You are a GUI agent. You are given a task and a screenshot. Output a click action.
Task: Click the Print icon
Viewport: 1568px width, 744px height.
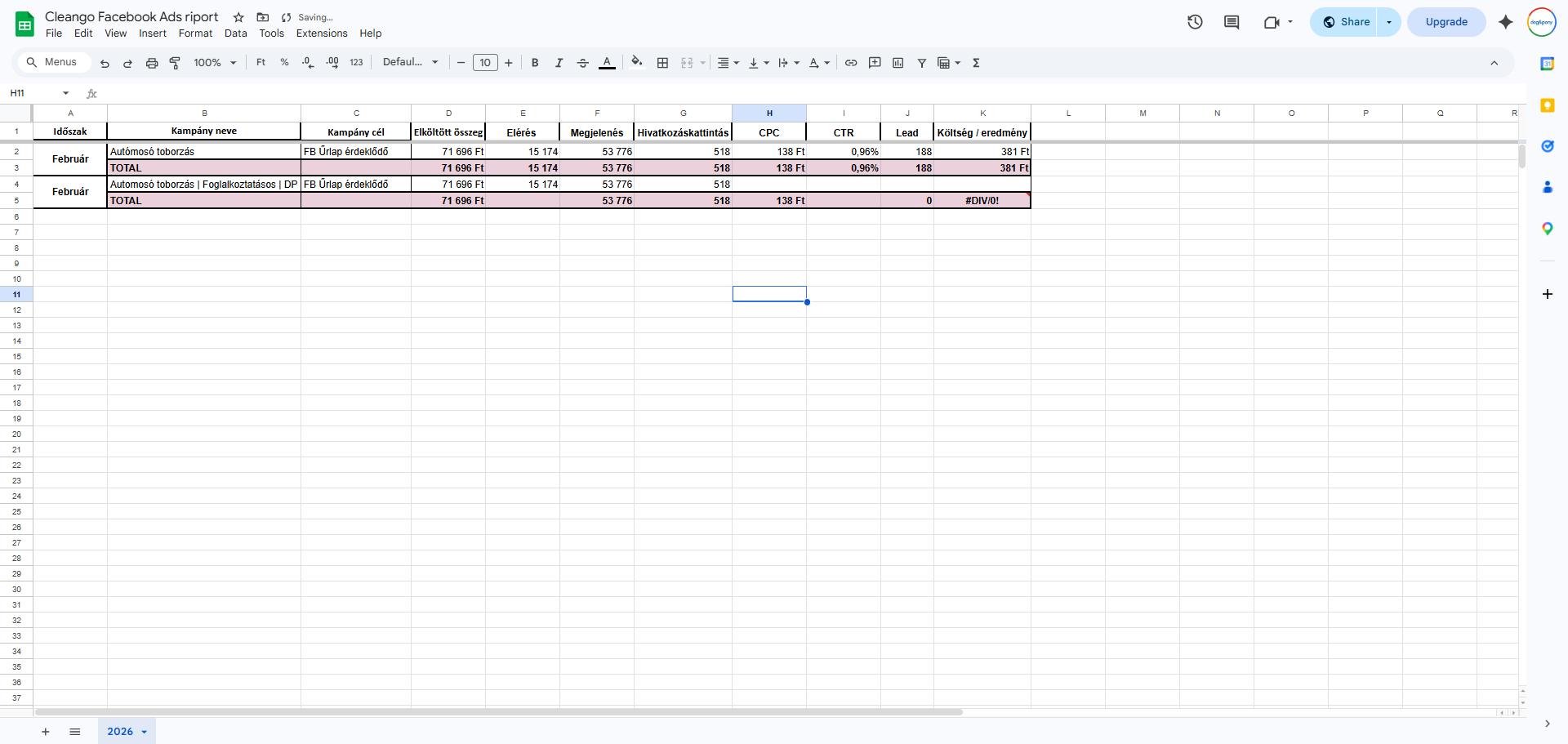click(x=152, y=63)
